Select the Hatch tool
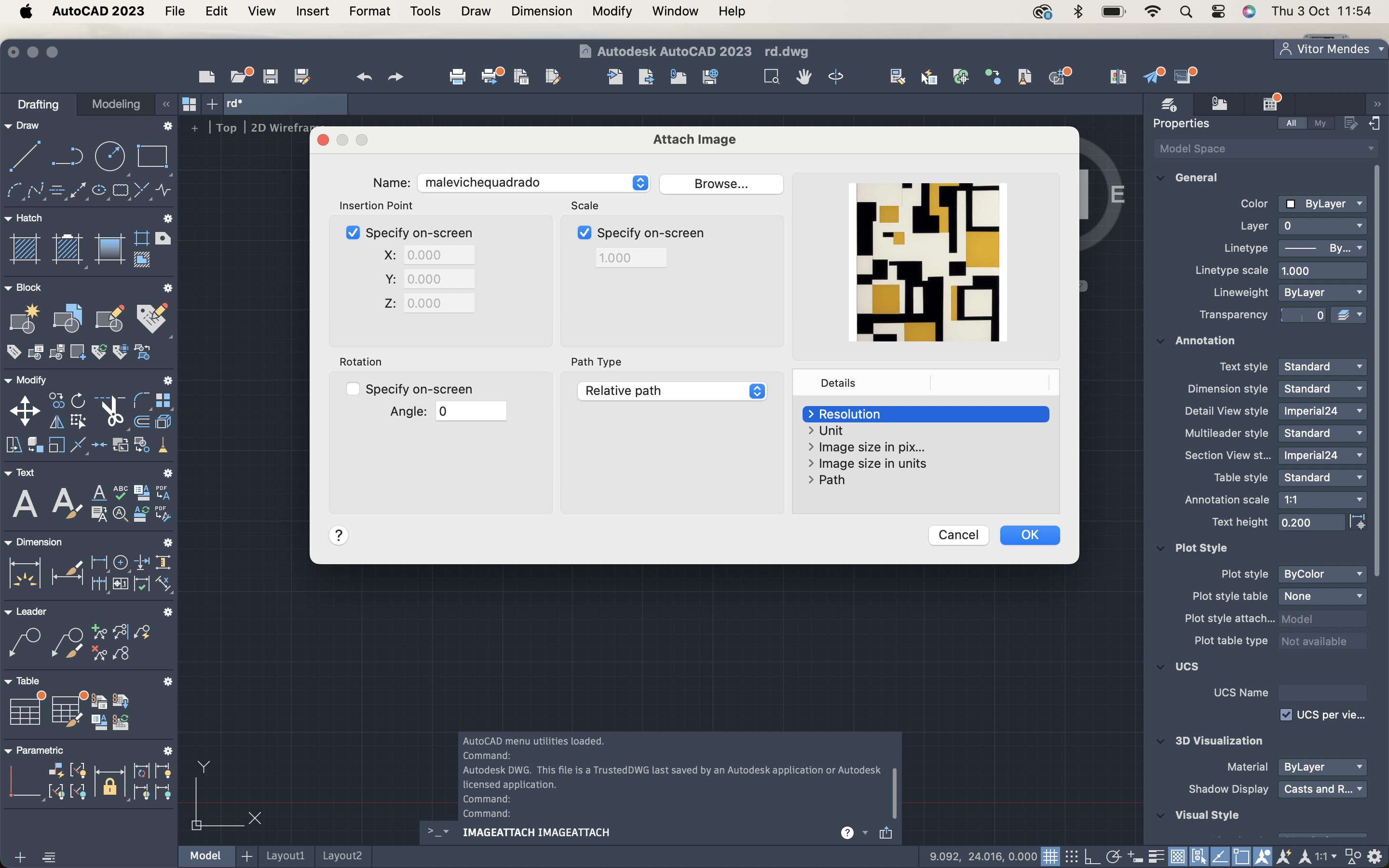Screen dimensions: 1389x868 25,249
